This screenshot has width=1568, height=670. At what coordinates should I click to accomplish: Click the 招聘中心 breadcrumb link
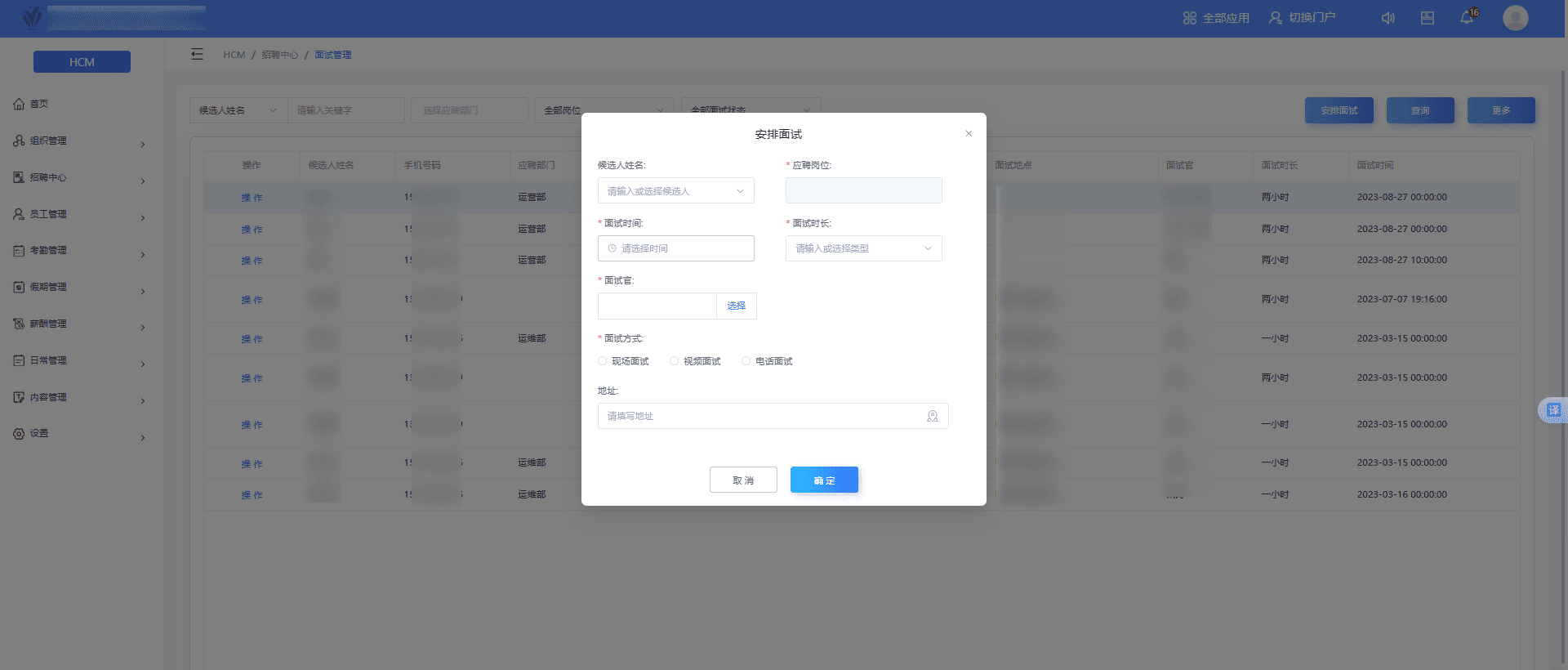coord(280,55)
